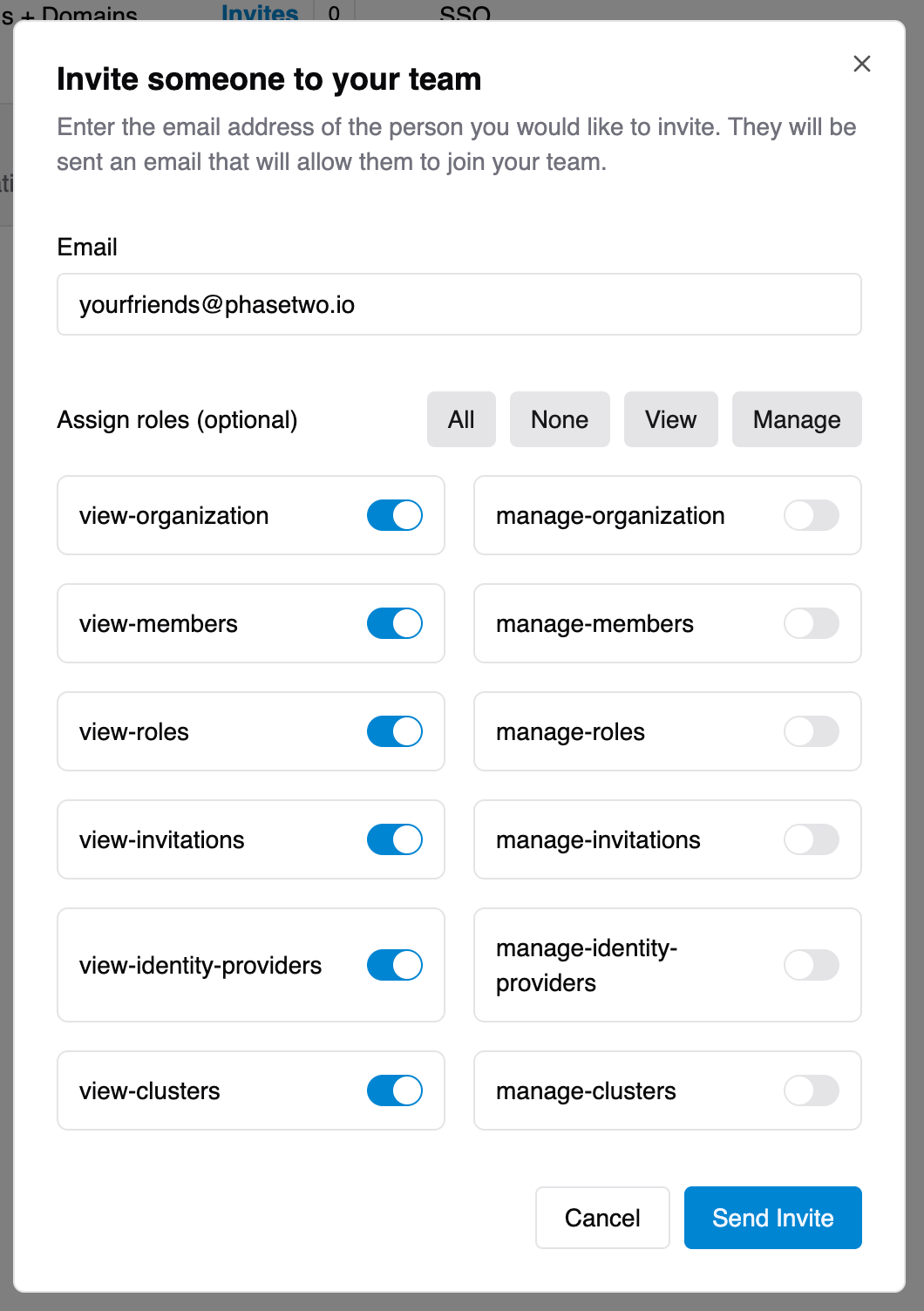Image resolution: width=924 pixels, height=1311 pixels.
Task: Enable the manage-organization role toggle
Action: pos(811,515)
